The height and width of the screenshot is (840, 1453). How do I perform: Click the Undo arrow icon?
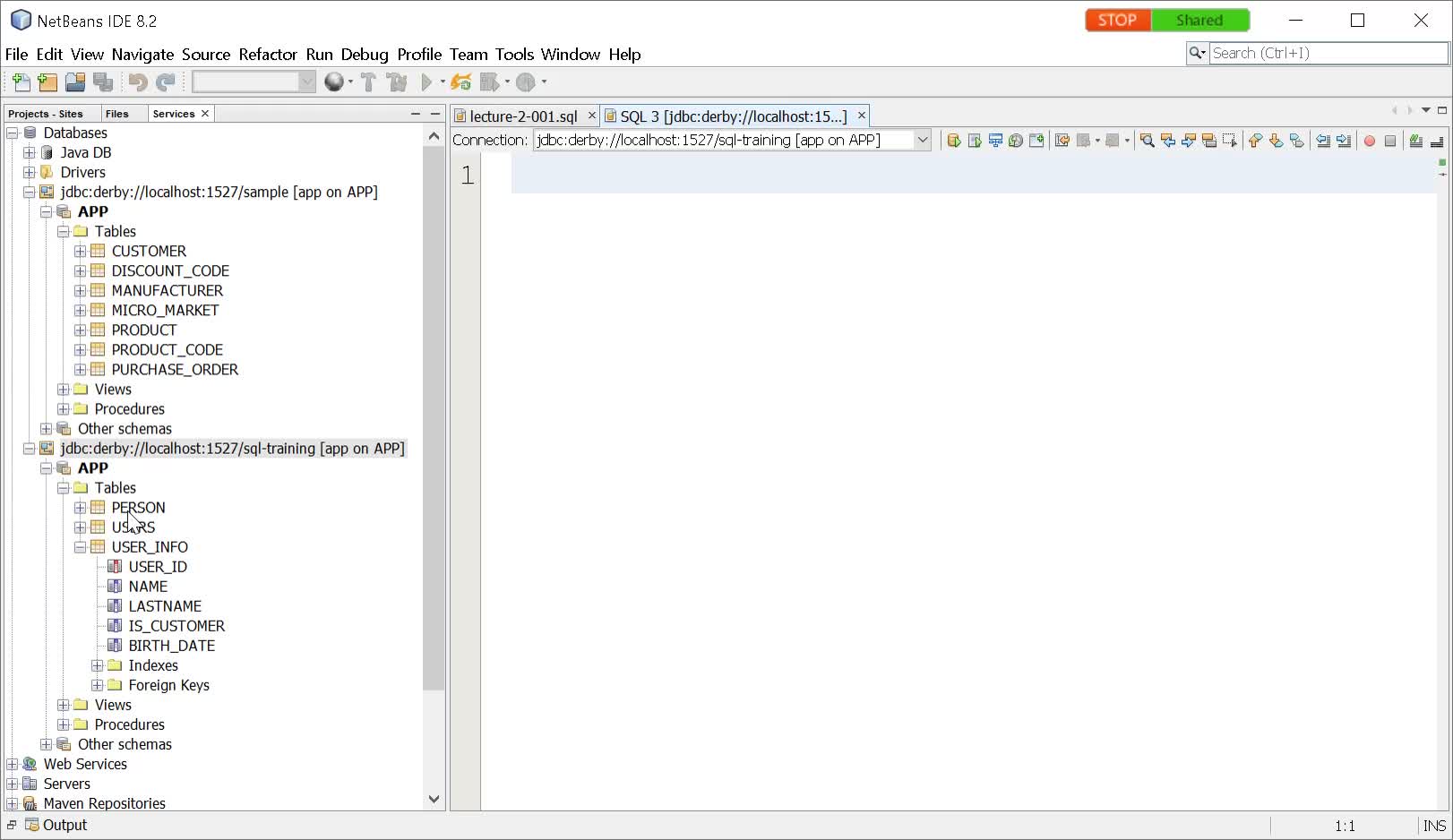click(138, 82)
